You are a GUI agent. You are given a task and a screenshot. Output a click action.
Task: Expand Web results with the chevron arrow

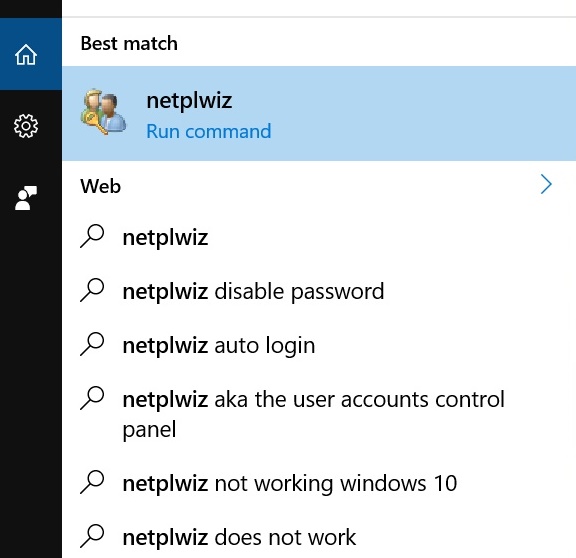click(546, 184)
